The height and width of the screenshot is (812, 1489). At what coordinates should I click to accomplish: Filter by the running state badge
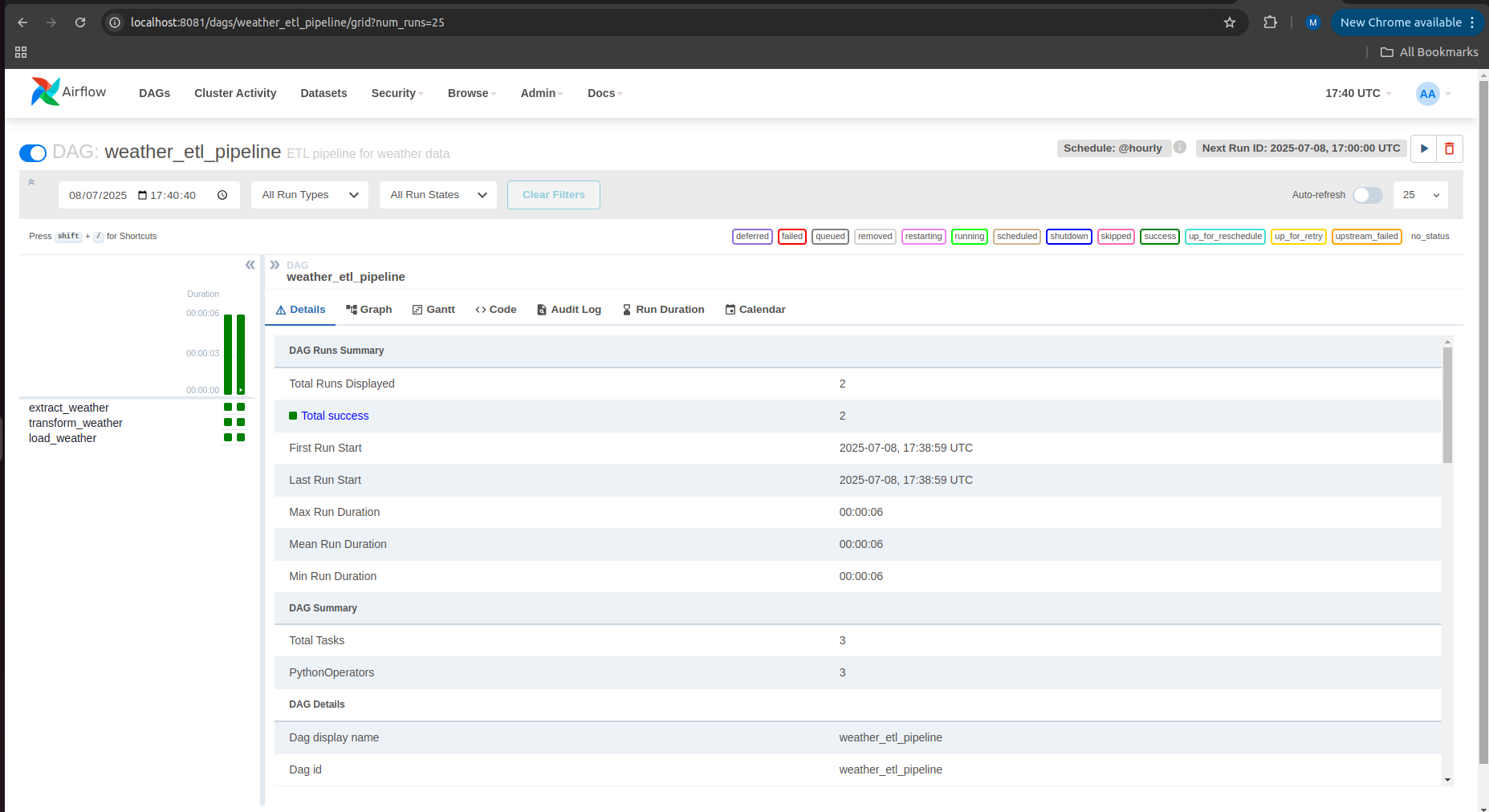point(970,237)
